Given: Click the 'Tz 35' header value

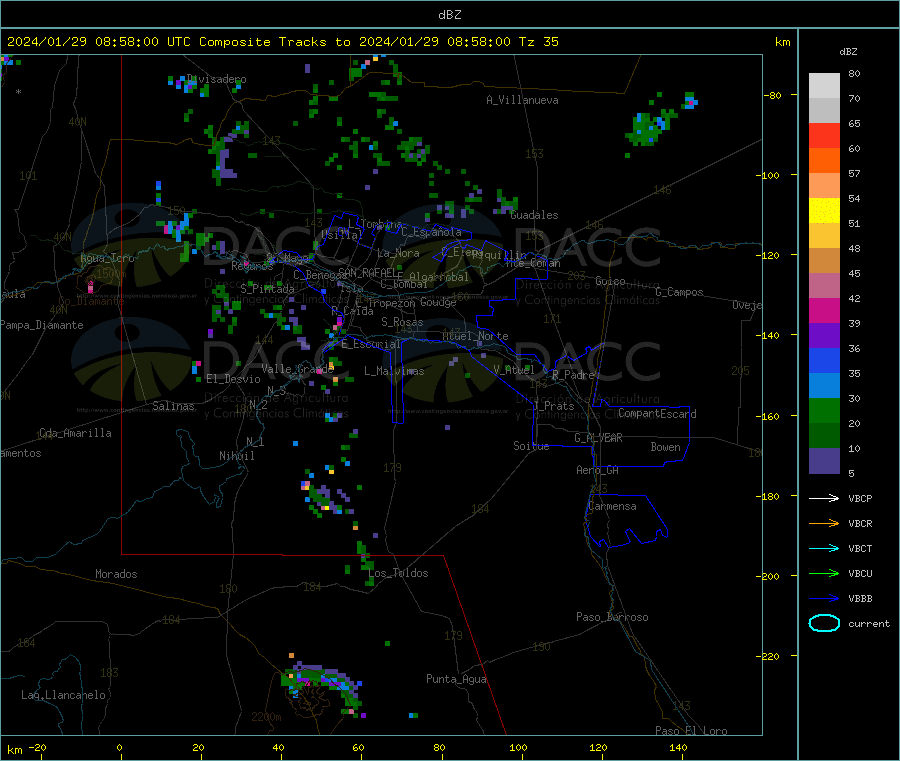Looking at the screenshot, I should click(538, 42).
